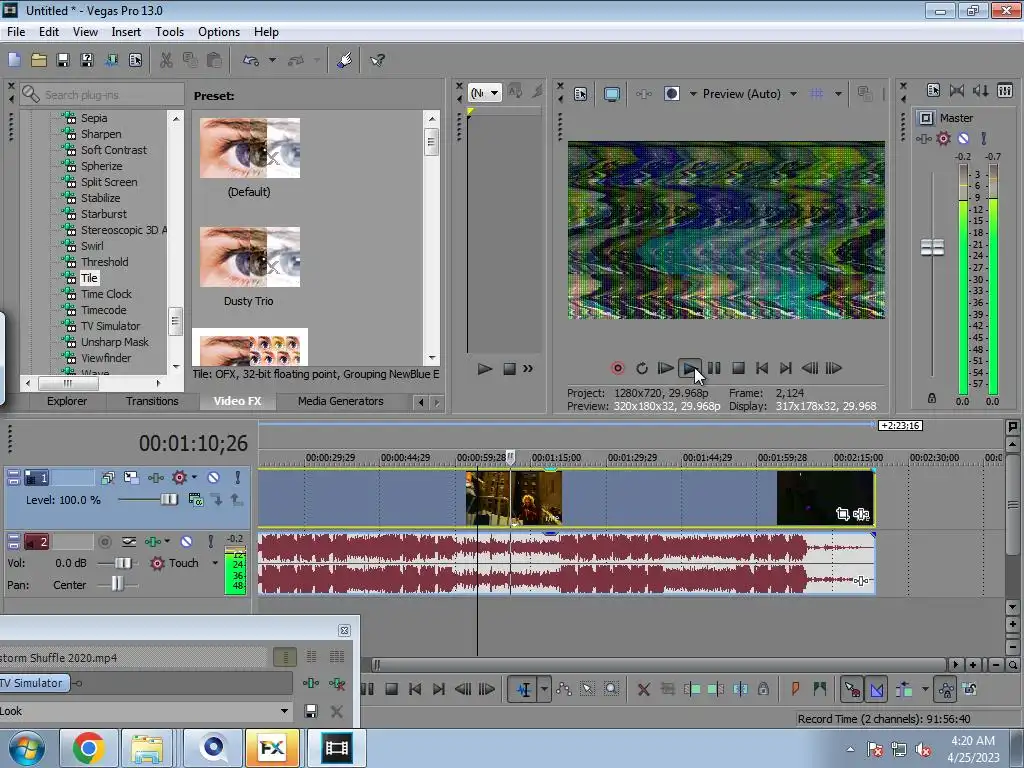
Task: Mute video track 1
Action: 214,478
